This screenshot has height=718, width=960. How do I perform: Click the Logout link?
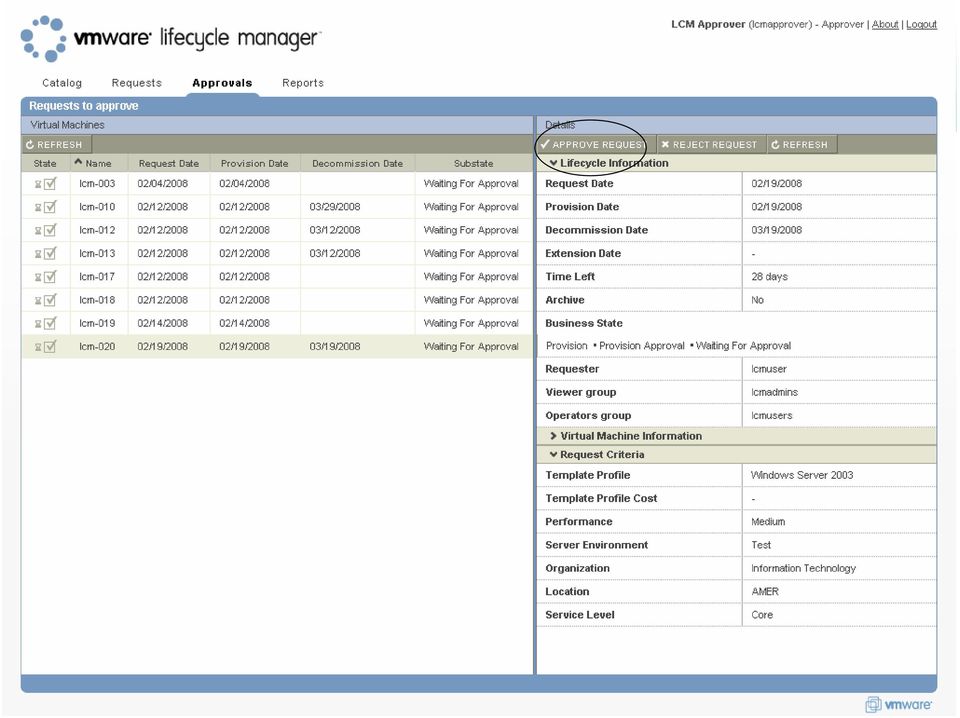(x=921, y=24)
